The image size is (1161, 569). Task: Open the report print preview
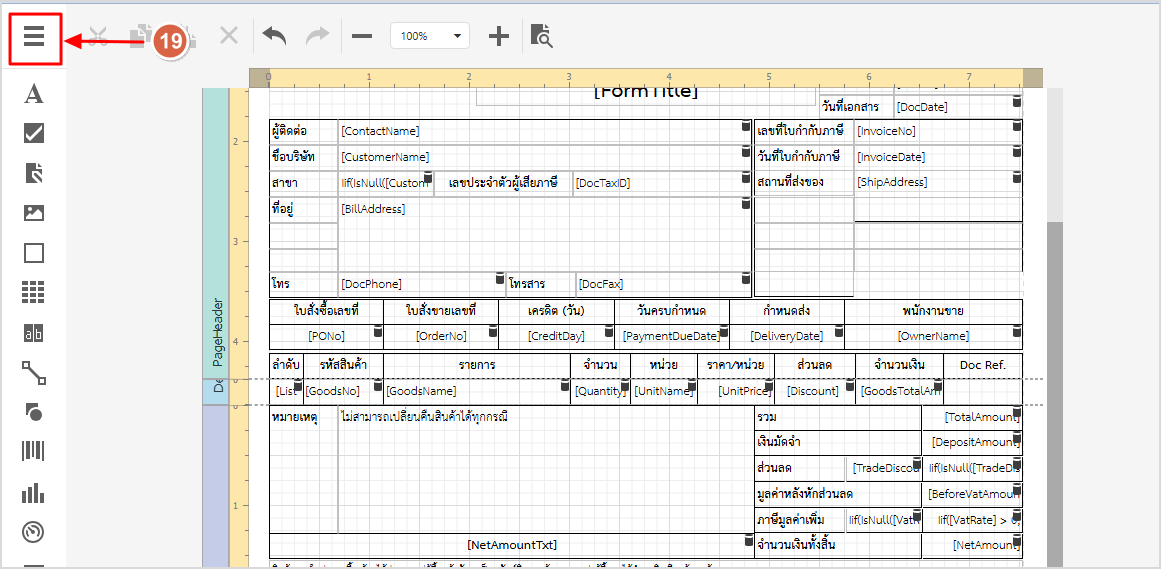tap(541, 36)
